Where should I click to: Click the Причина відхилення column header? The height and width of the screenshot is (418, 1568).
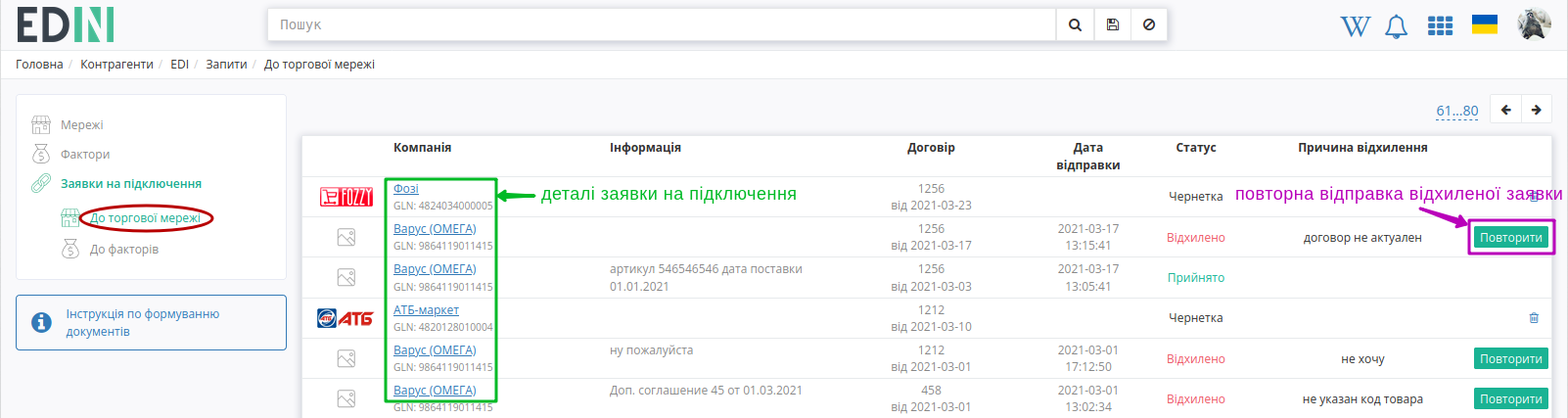(x=1362, y=148)
